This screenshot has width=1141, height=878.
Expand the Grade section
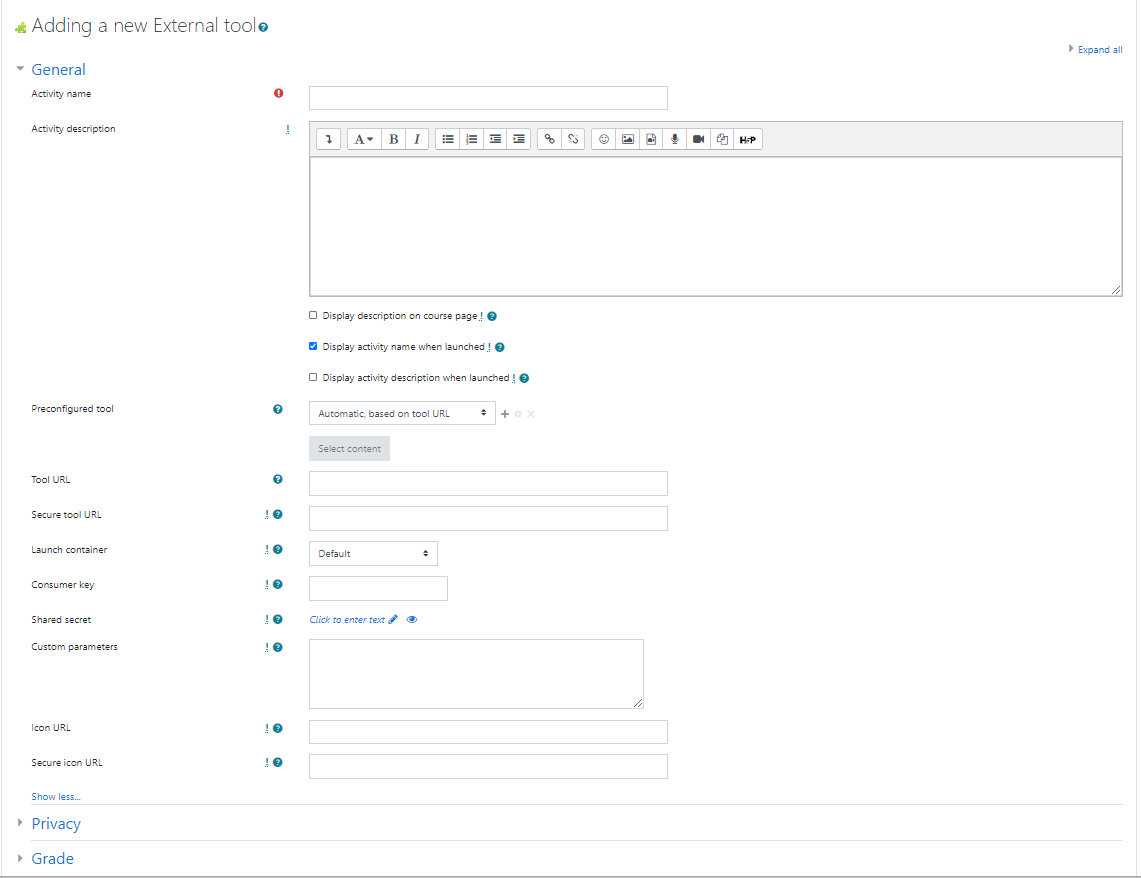point(52,859)
